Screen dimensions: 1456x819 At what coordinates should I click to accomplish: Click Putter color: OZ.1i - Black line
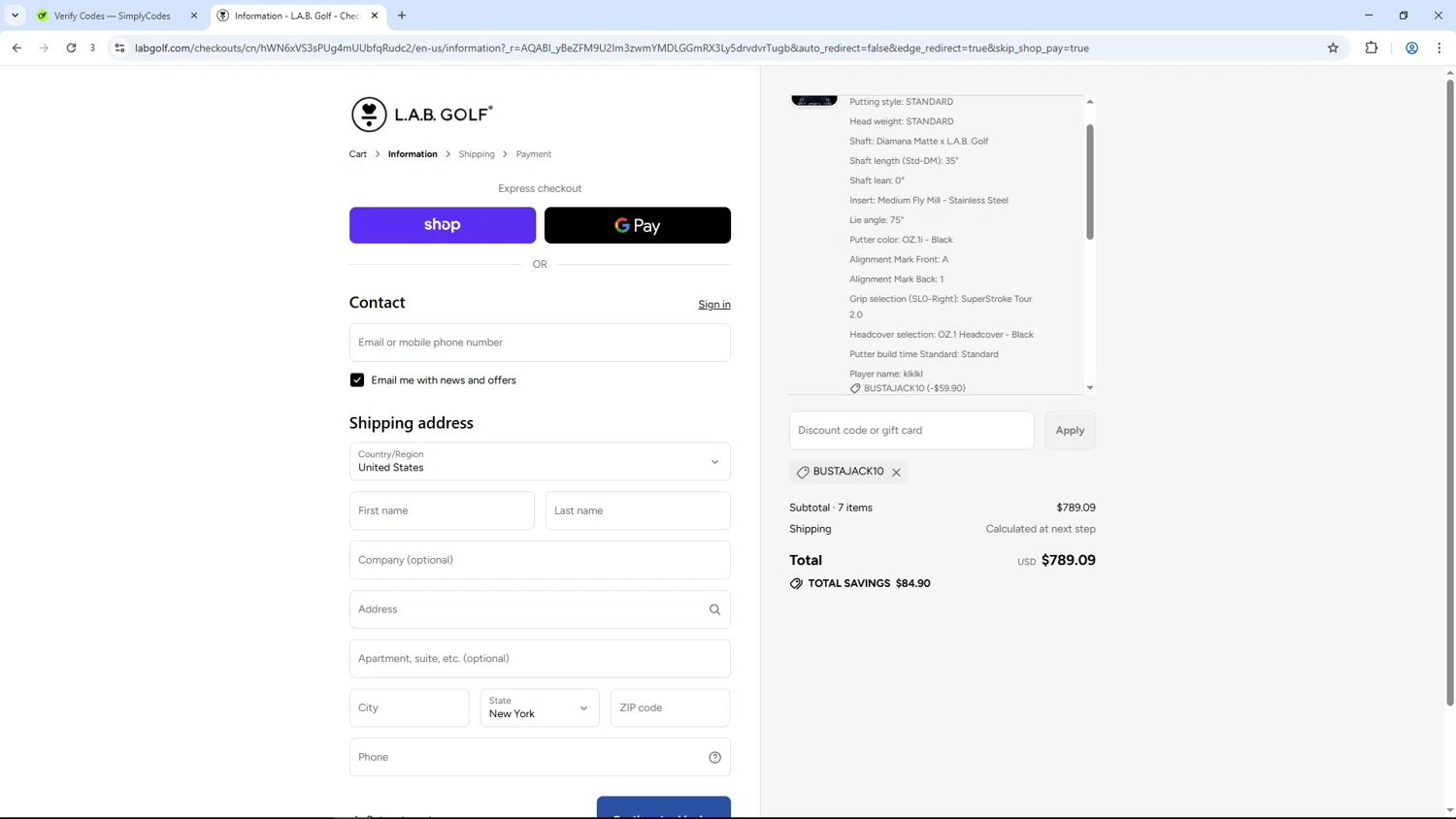[901, 240]
